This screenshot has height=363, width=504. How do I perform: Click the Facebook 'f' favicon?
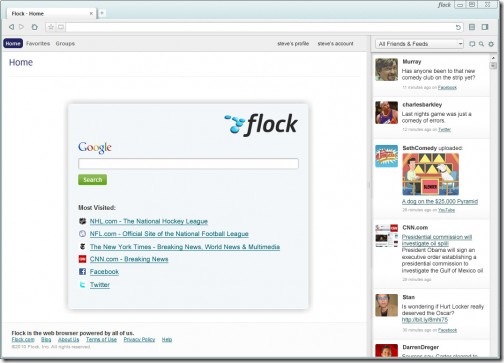pyautogui.click(x=82, y=272)
